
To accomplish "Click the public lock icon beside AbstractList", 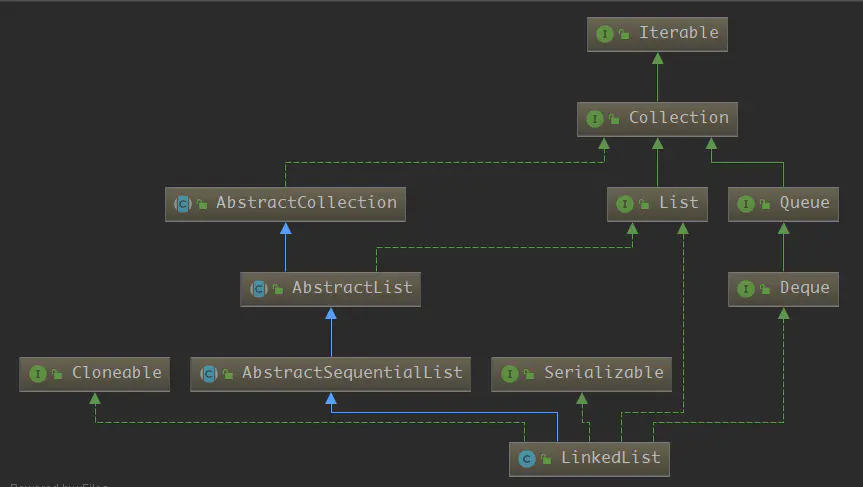I will (x=278, y=289).
